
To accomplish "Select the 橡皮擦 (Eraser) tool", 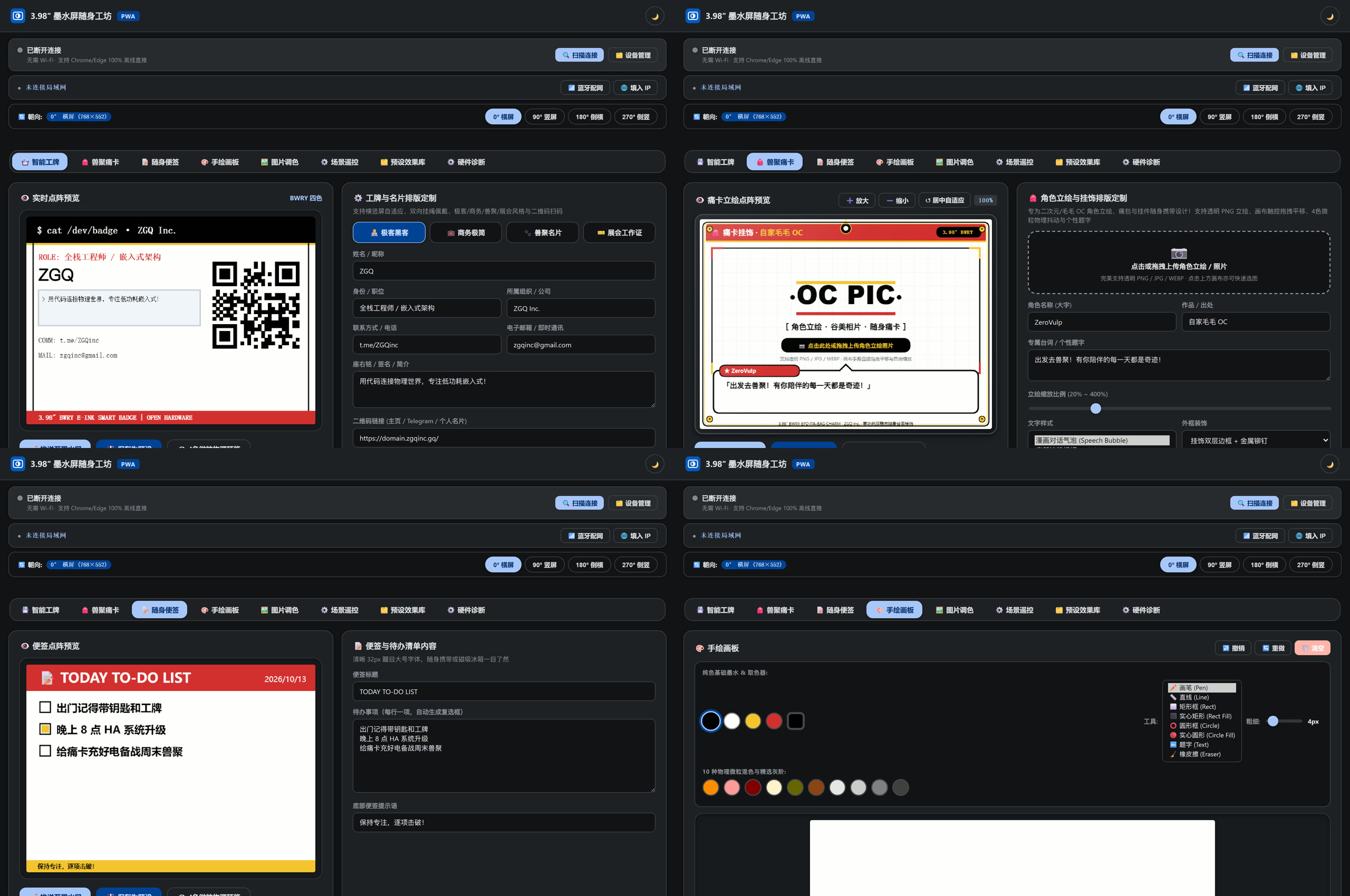I will tap(1201, 754).
